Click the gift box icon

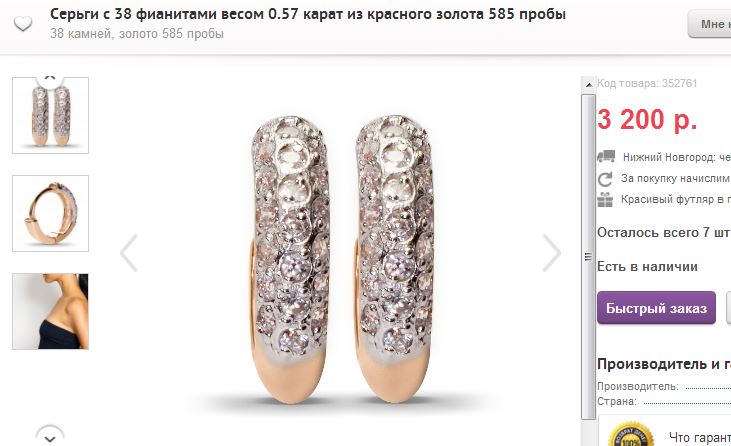[605, 199]
